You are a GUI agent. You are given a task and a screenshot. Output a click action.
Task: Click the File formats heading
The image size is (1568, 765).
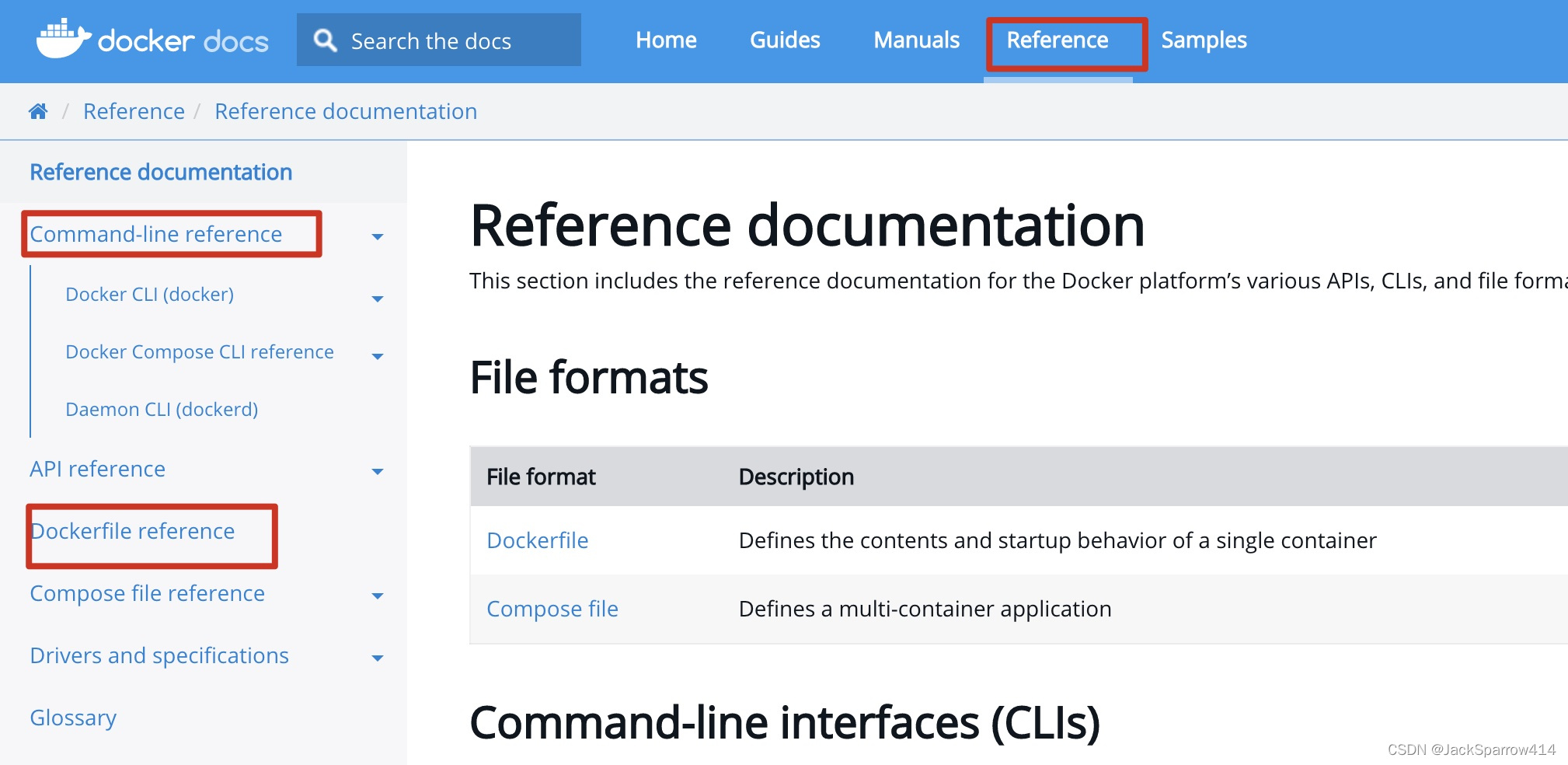point(589,378)
